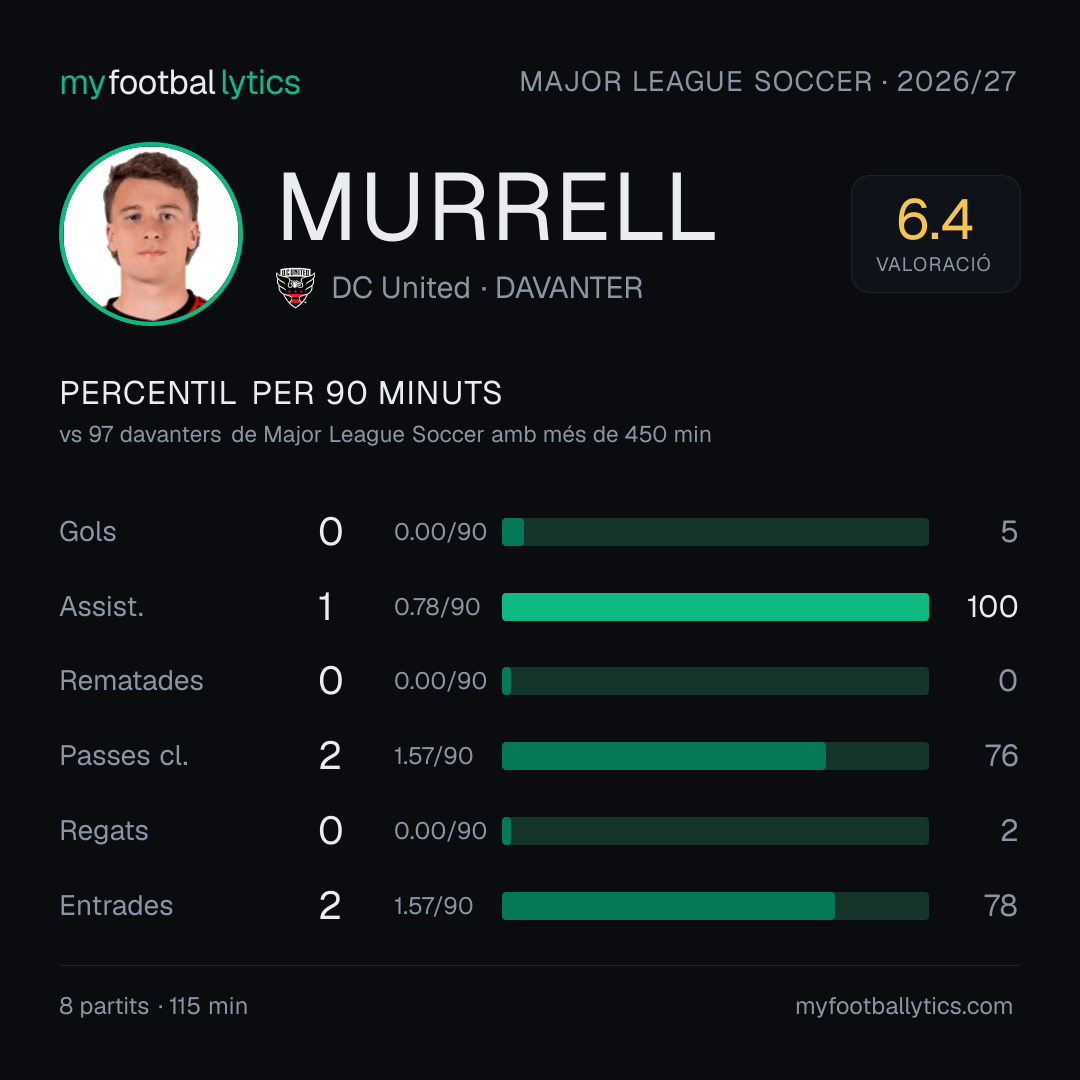Click the Passes cl. percentile bar
Image resolution: width=1080 pixels, height=1080 pixels.
click(715, 756)
